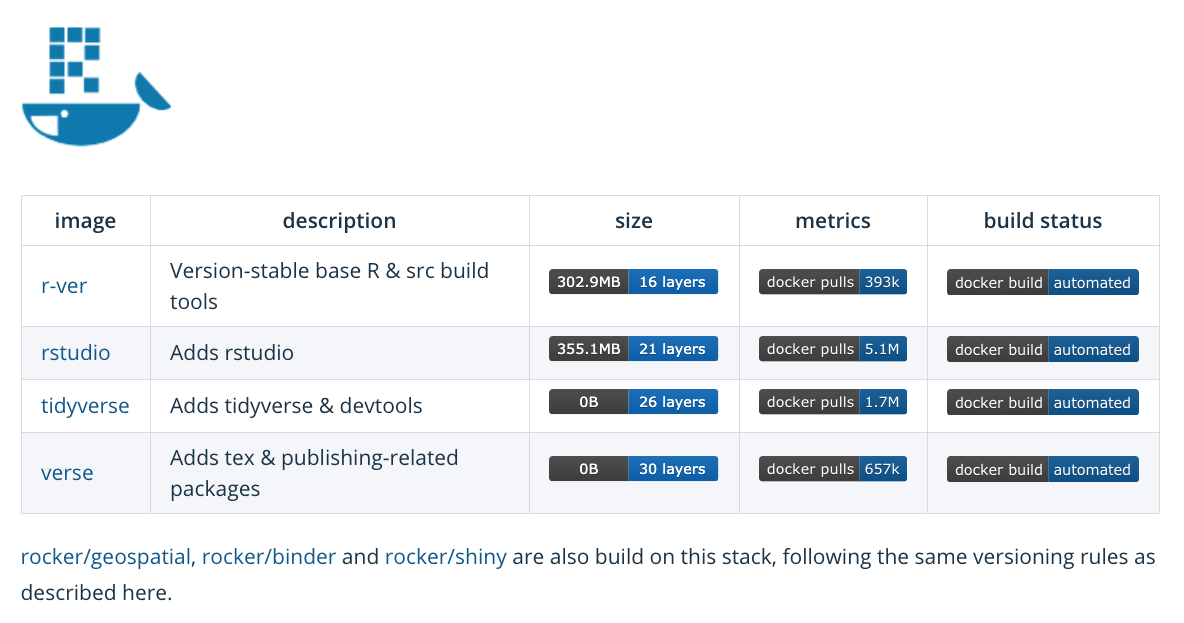Click the 'size' column header
1184x623 pixels.
pos(634,221)
